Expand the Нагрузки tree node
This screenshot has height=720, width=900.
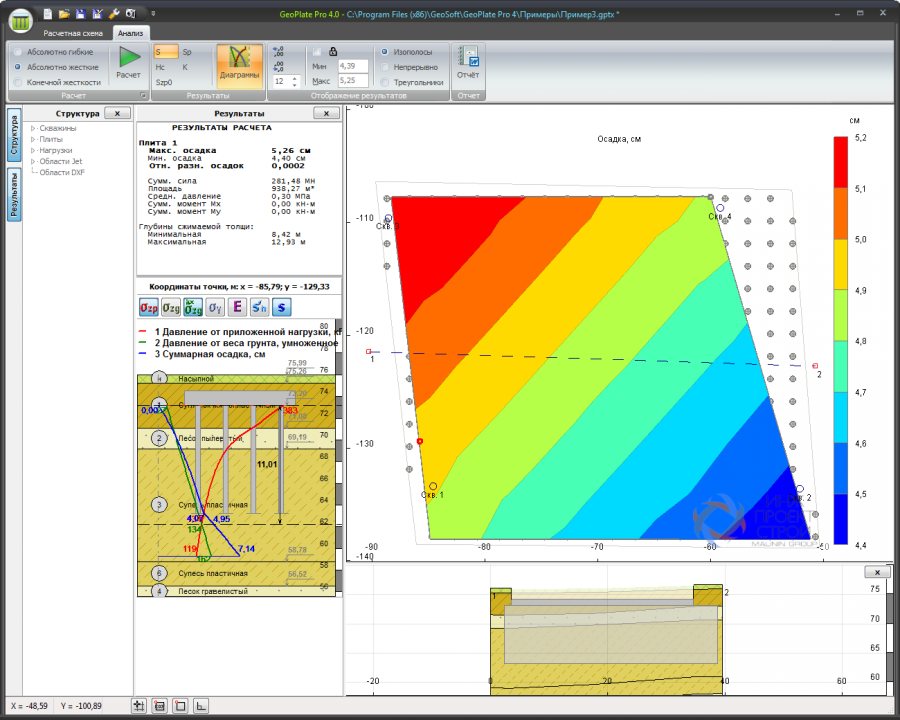click(33, 150)
